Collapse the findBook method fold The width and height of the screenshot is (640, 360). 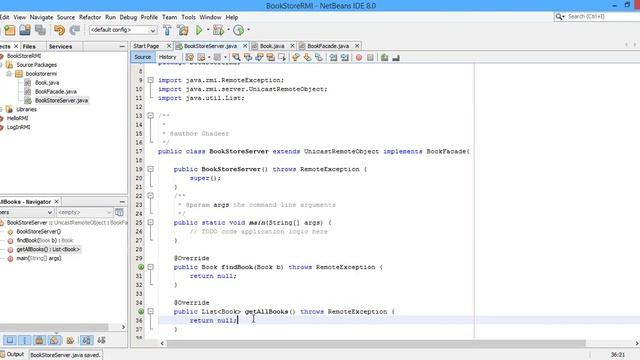click(151, 267)
